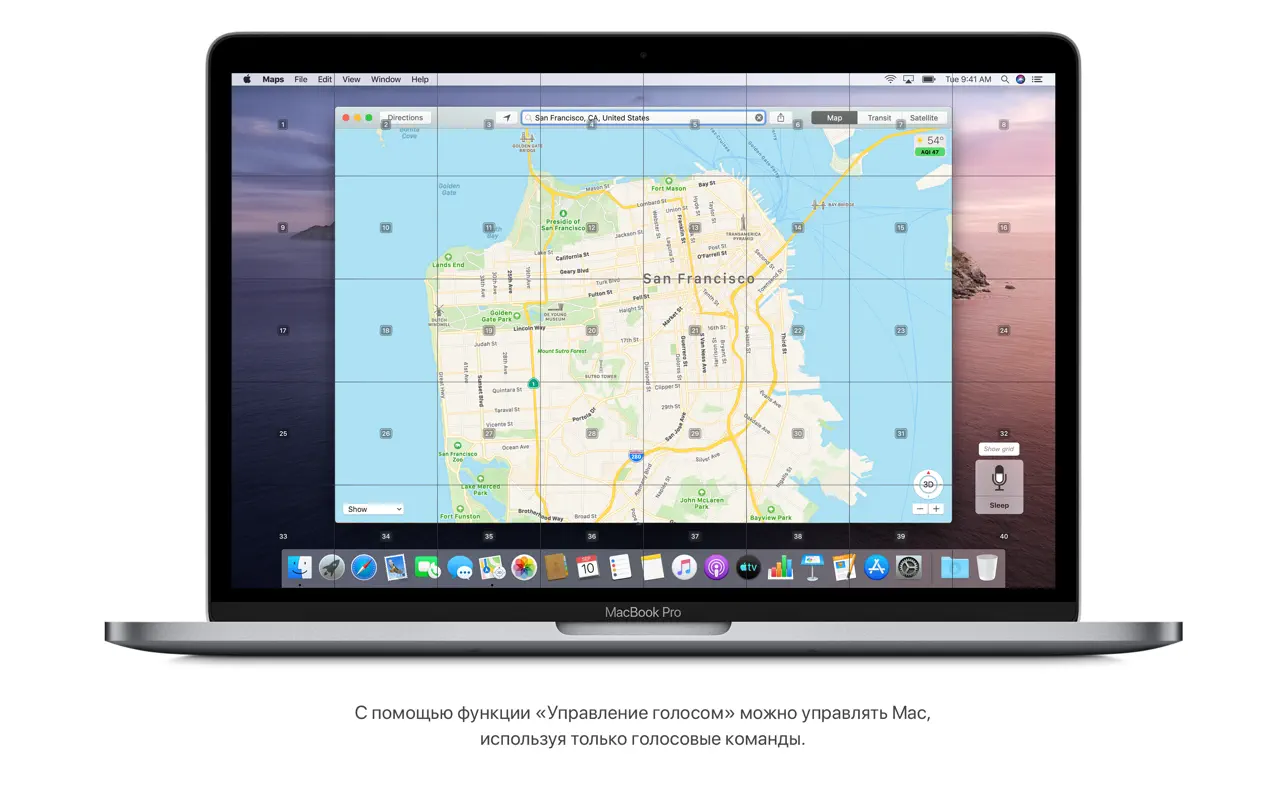Open Reminders from the Dock
1286x804 pixels.
pos(620,568)
